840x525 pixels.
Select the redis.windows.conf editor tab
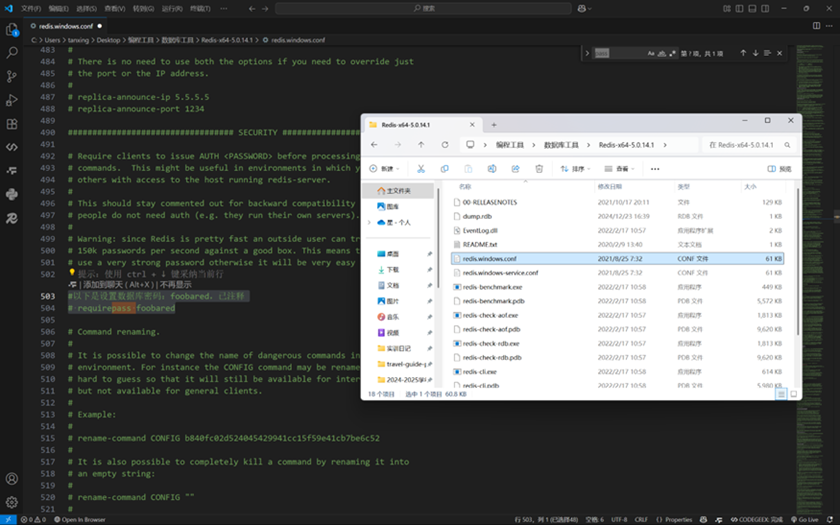(66, 26)
